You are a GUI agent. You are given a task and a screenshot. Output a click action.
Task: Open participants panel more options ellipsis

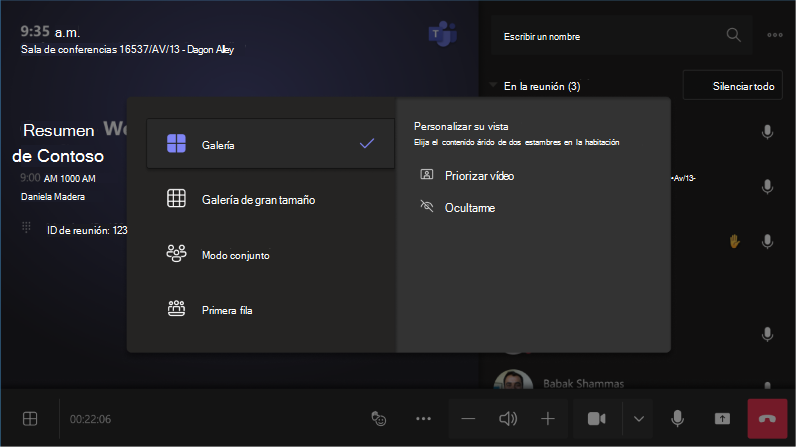click(x=775, y=35)
